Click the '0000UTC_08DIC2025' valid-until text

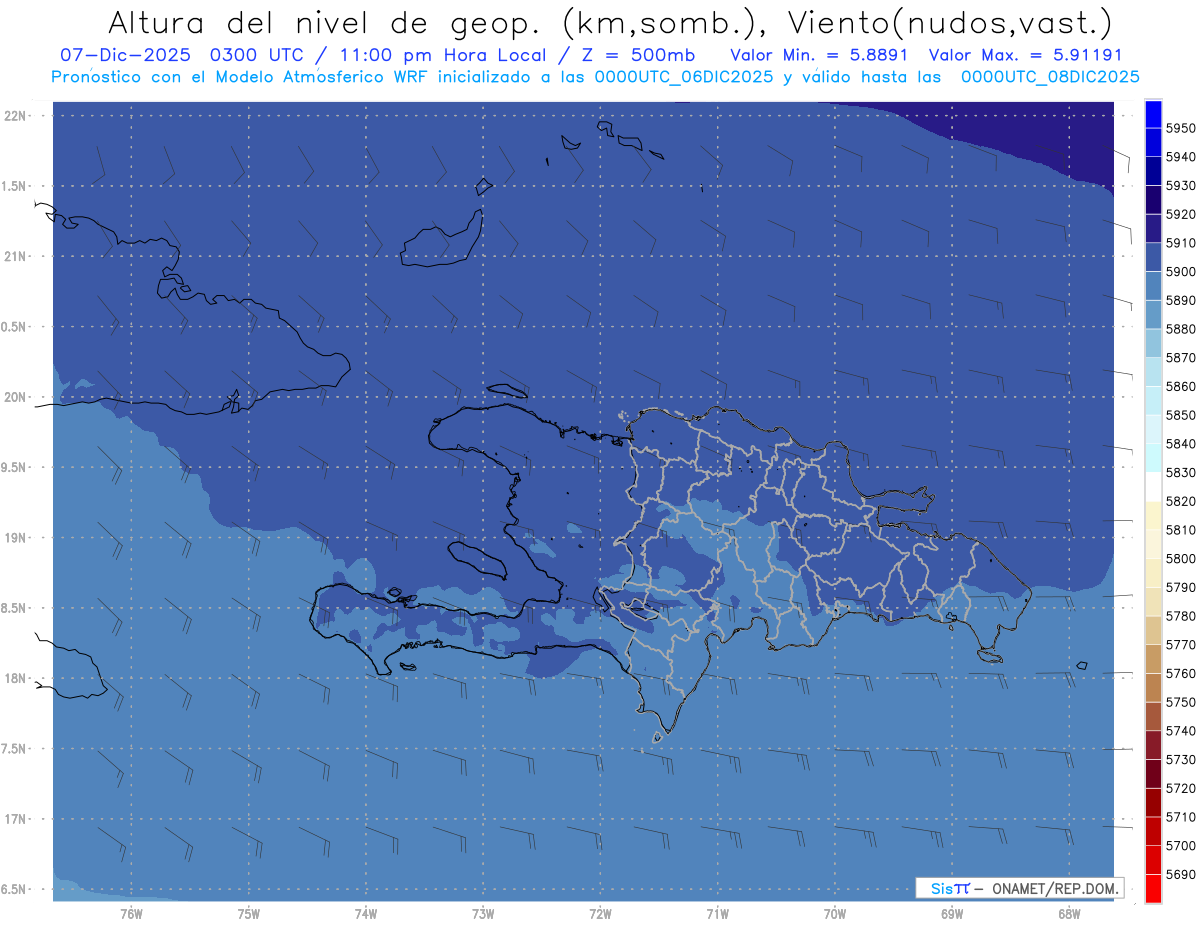(1049, 77)
